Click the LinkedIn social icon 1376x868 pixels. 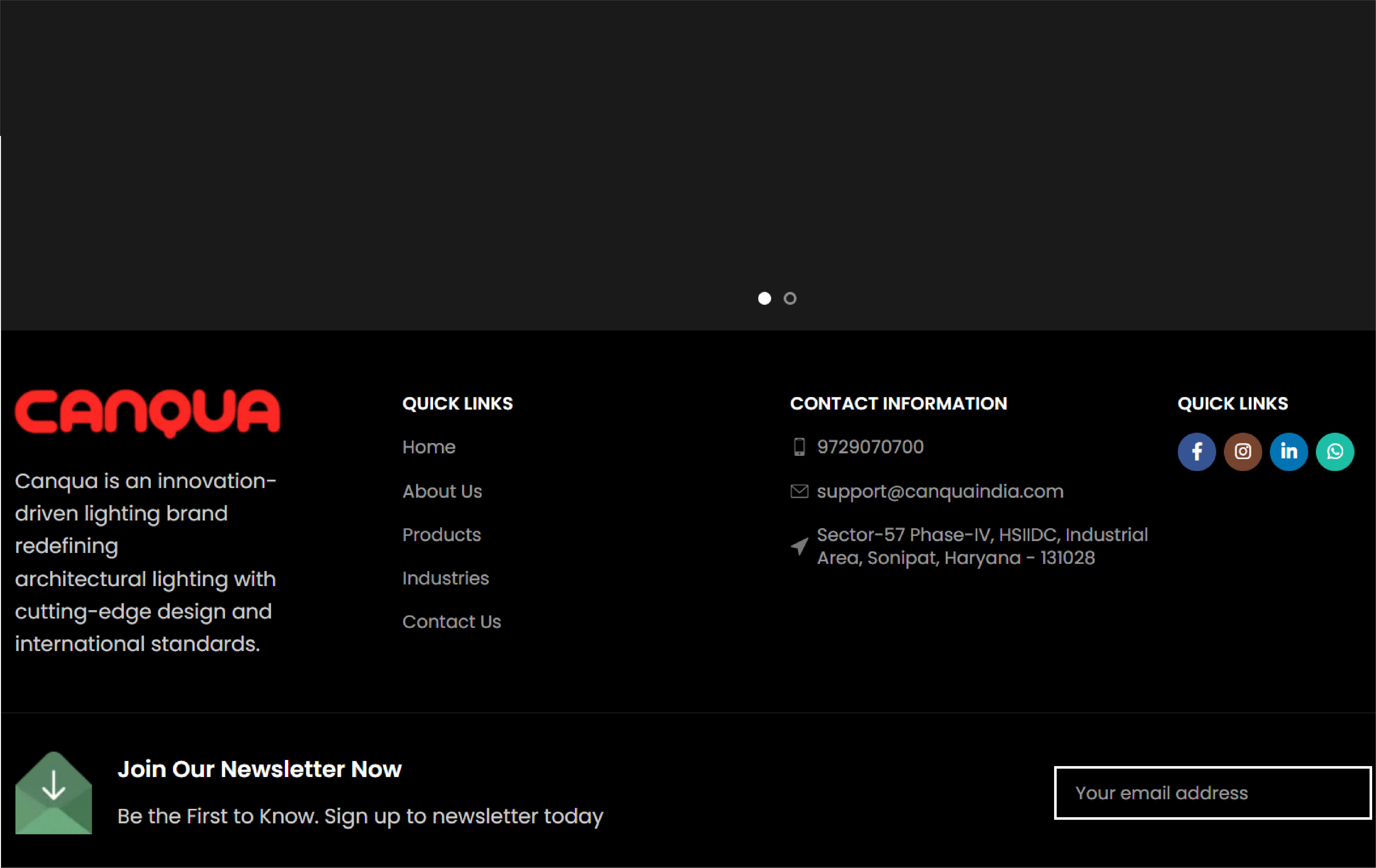[x=1289, y=451]
